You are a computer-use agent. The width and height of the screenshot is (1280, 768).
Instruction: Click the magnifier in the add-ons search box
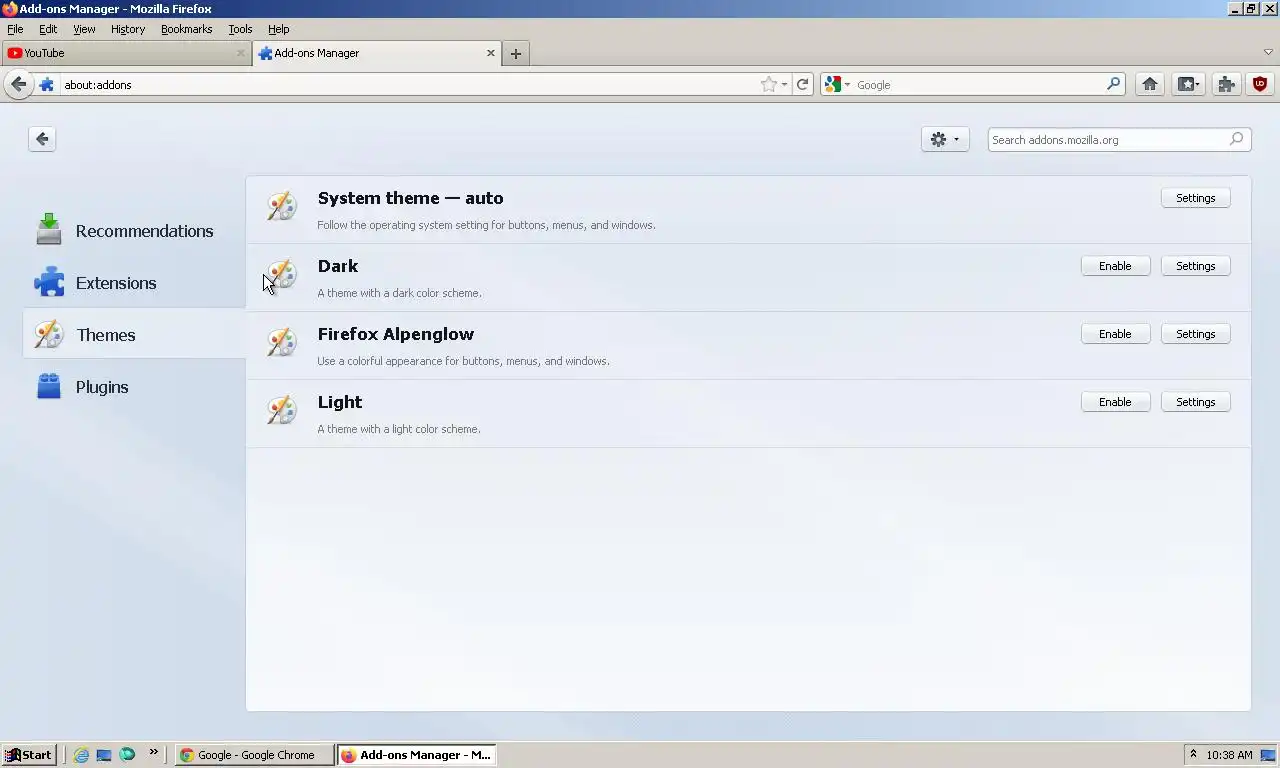(x=1237, y=139)
